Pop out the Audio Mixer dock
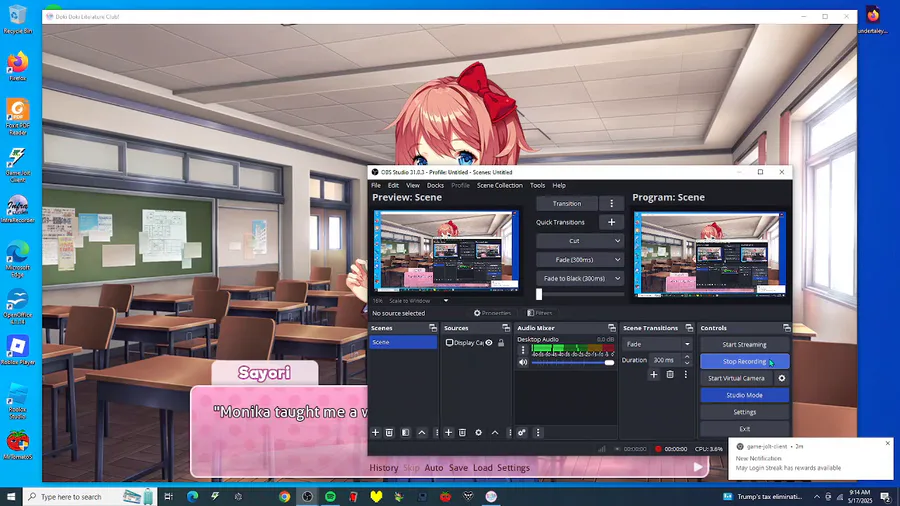The height and width of the screenshot is (506, 900). [x=612, y=328]
